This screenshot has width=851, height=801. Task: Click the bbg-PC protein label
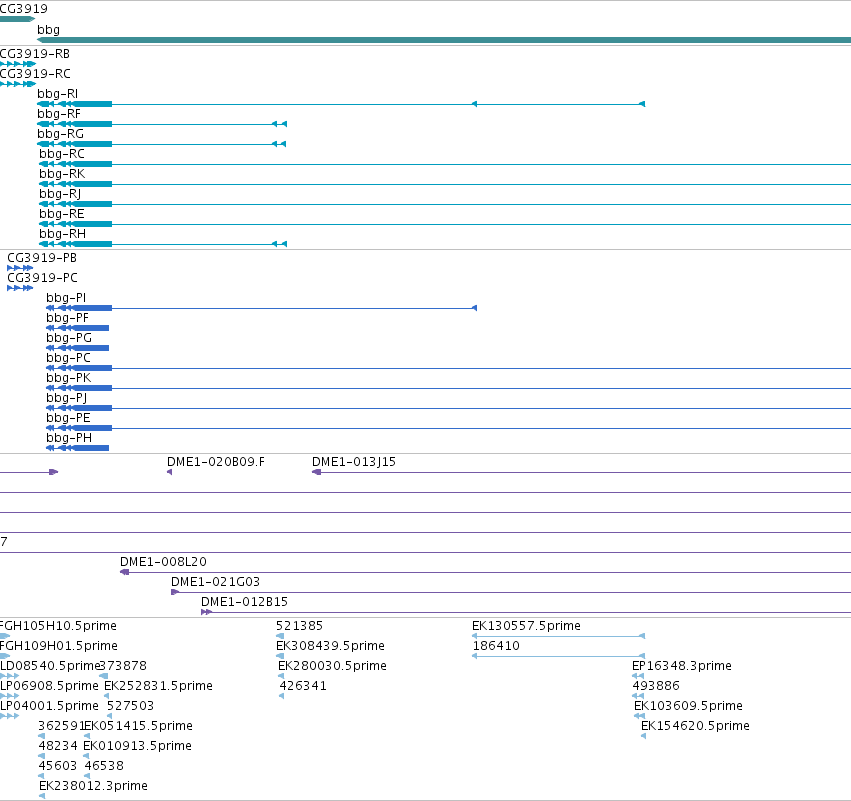pyautogui.click(x=68, y=358)
